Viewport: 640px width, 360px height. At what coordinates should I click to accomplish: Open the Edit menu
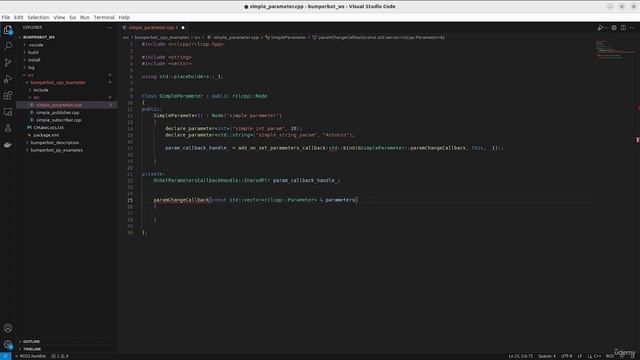(x=19, y=18)
